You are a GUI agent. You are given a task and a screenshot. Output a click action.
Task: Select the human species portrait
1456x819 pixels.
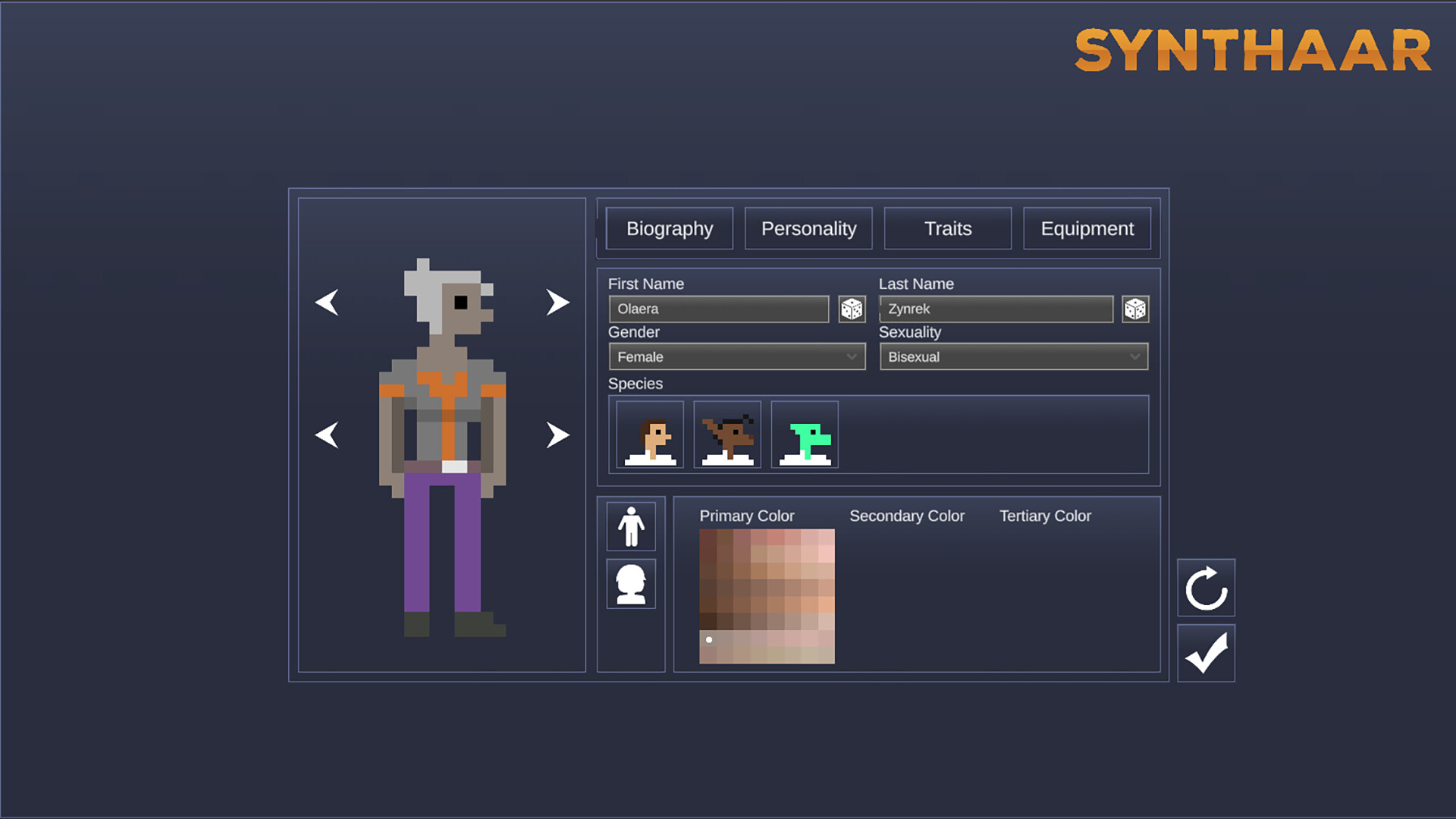pyautogui.click(x=649, y=434)
